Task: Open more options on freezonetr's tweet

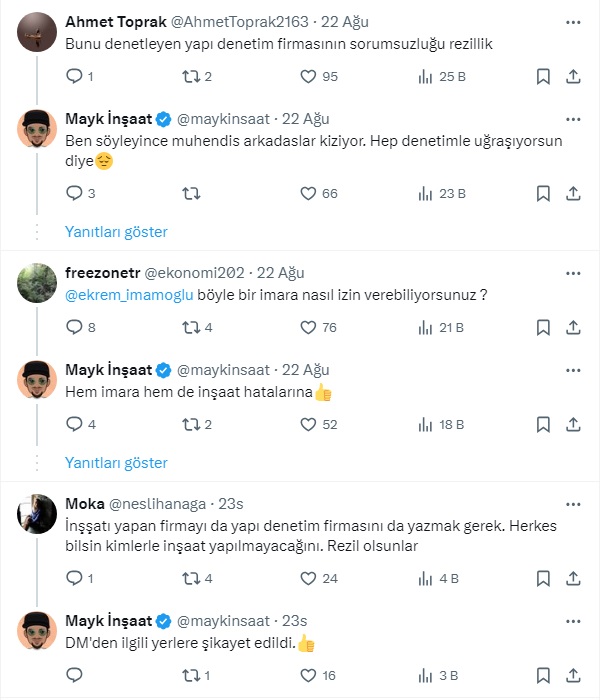Action: [x=573, y=272]
